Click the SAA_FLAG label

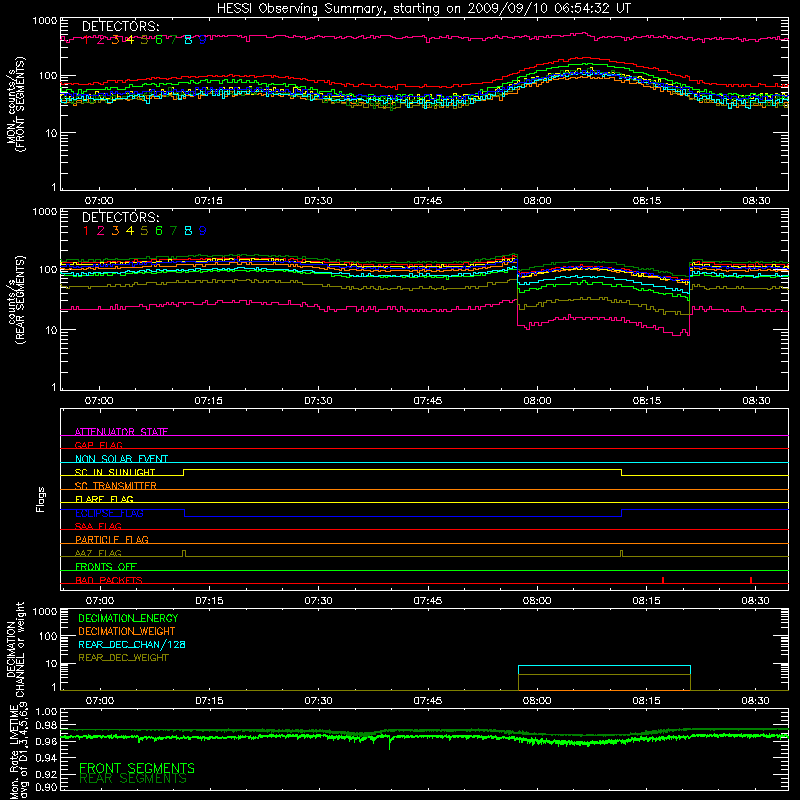coord(98,526)
